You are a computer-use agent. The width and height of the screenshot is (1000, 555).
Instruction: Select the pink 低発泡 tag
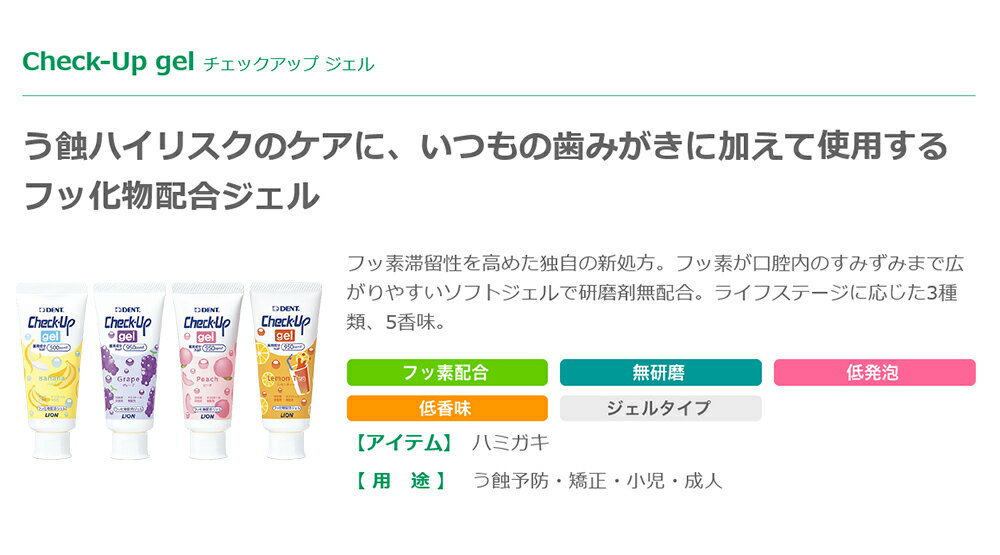click(874, 373)
